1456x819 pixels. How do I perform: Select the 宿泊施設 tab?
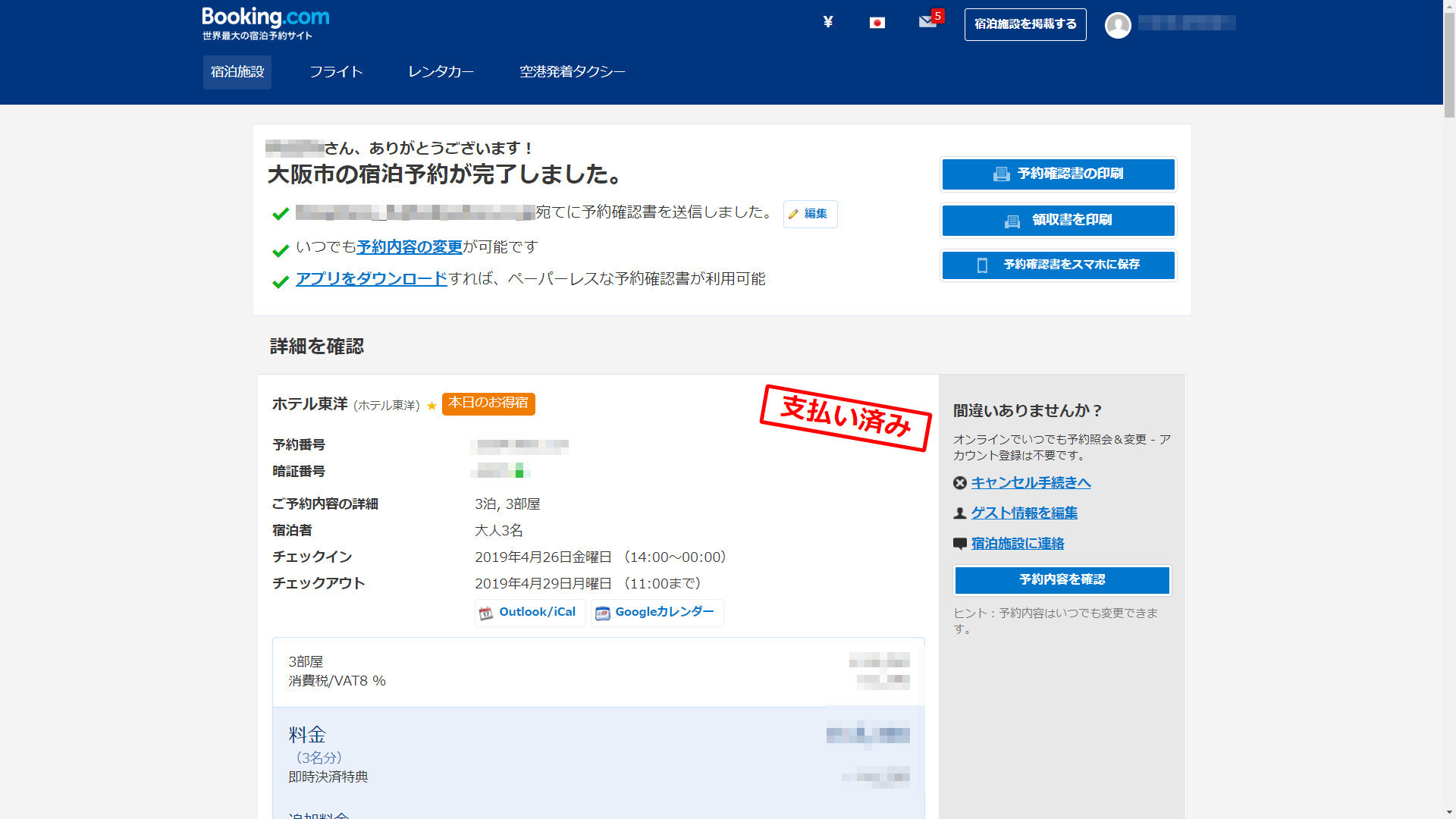[x=237, y=72]
